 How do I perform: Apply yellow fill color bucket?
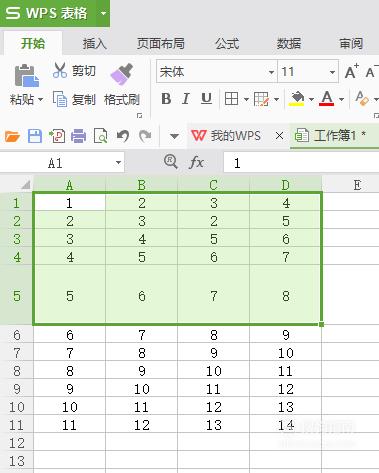pyautogui.click(x=297, y=99)
